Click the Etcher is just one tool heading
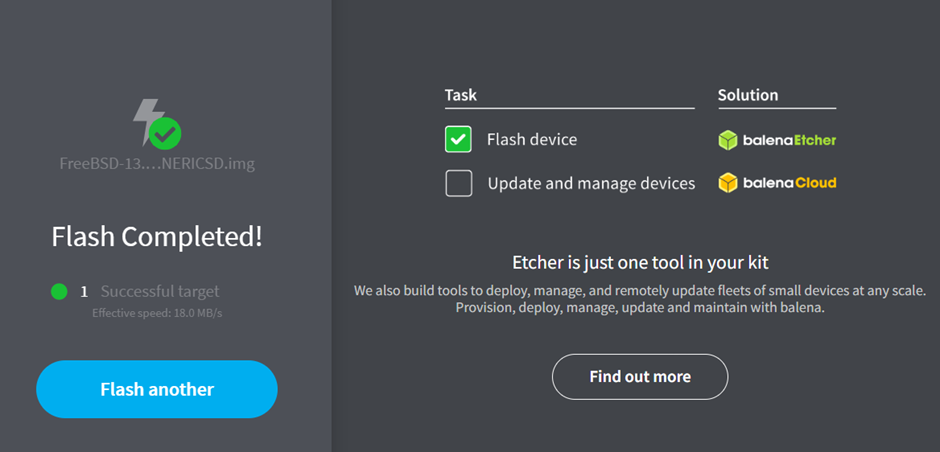 tap(640, 262)
